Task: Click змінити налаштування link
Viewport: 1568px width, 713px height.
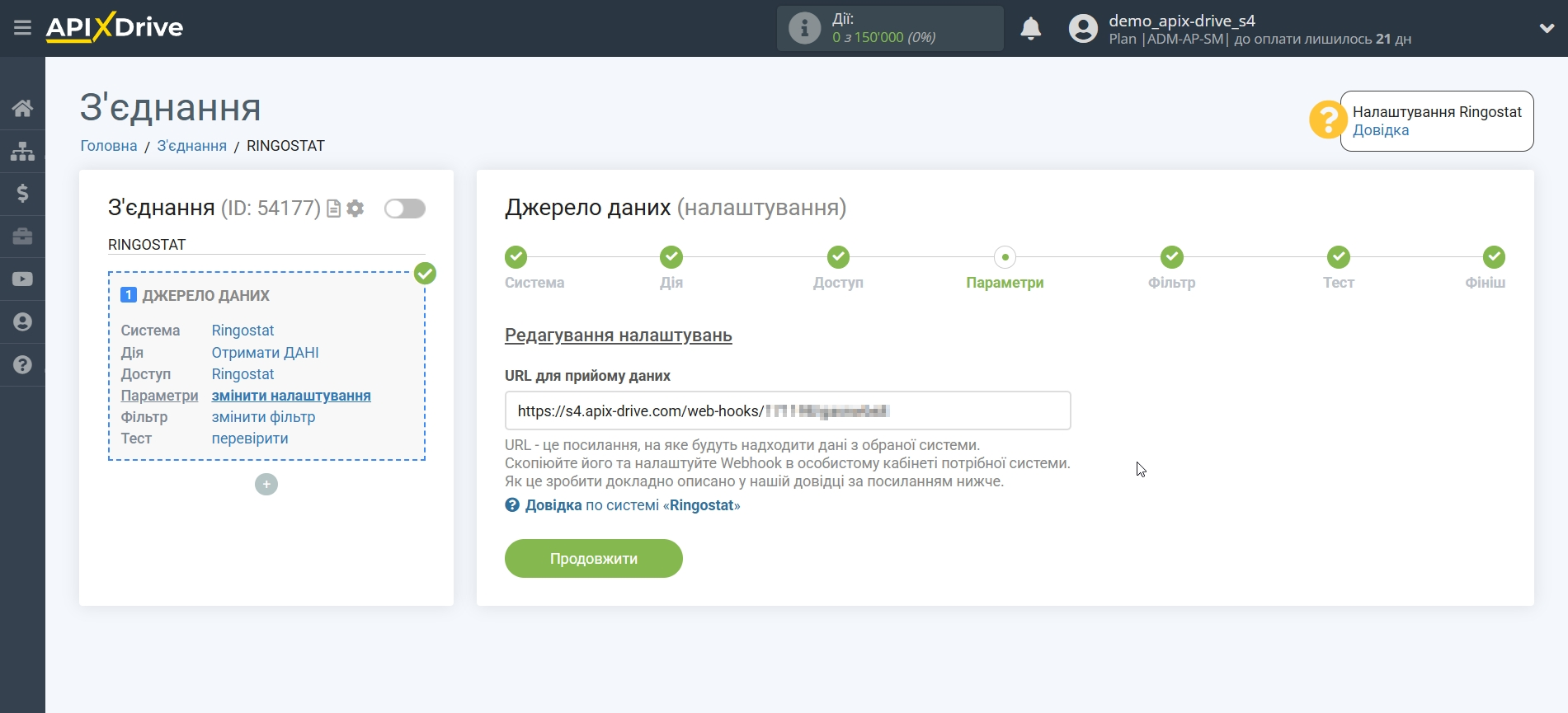Action: coord(291,396)
